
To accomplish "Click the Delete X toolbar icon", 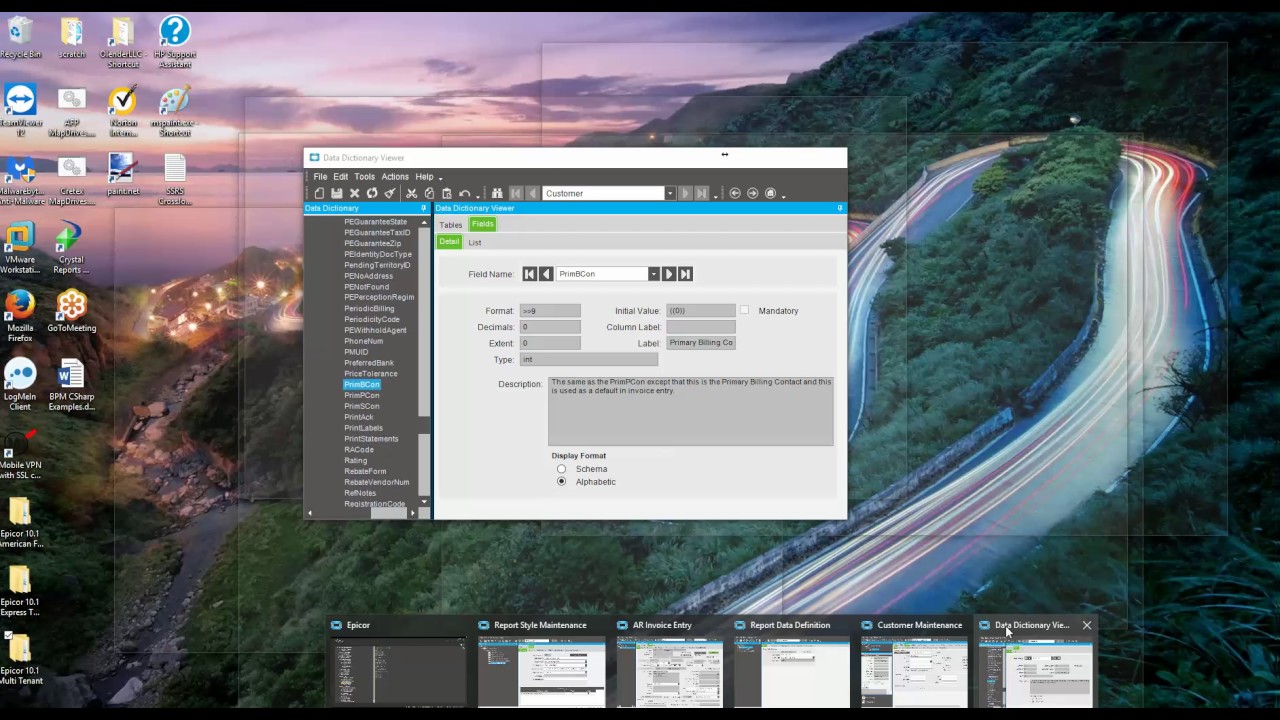I will (x=354, y=193).
